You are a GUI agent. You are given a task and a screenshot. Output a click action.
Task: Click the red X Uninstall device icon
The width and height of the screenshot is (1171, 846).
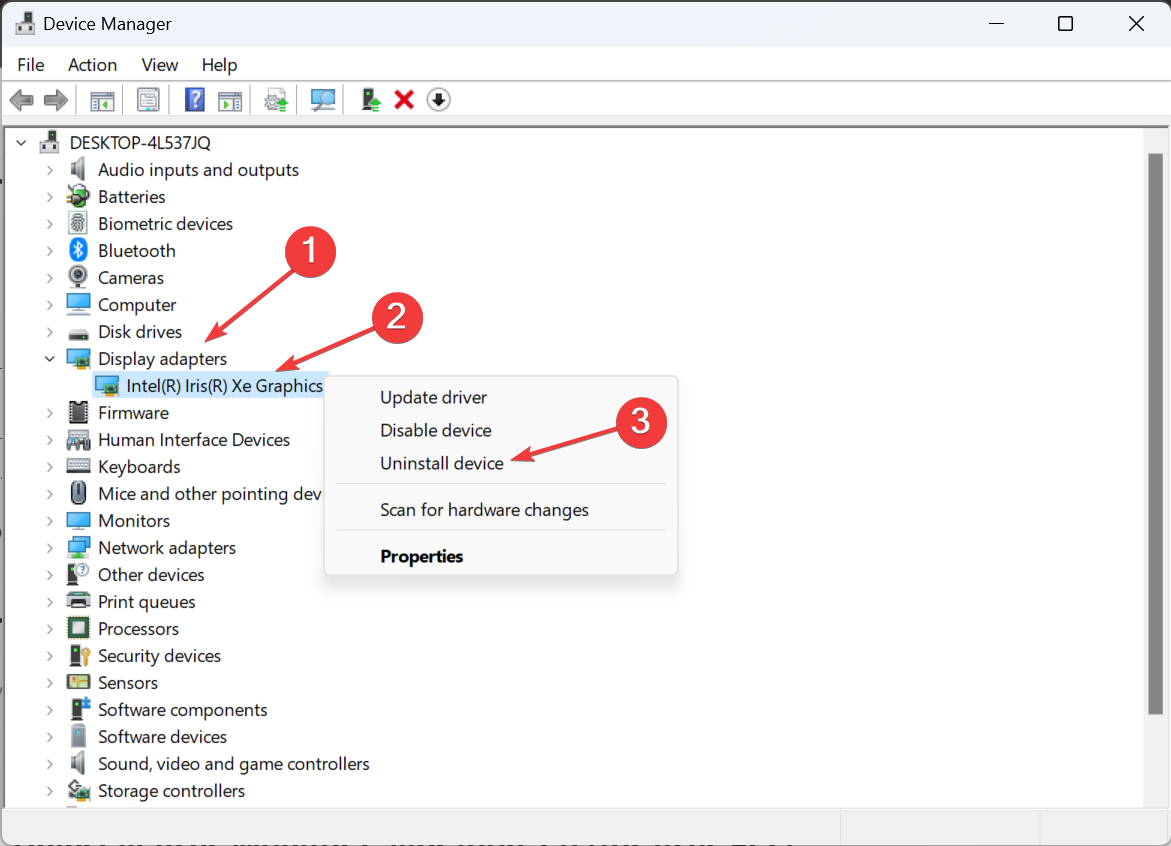point(404,99)
